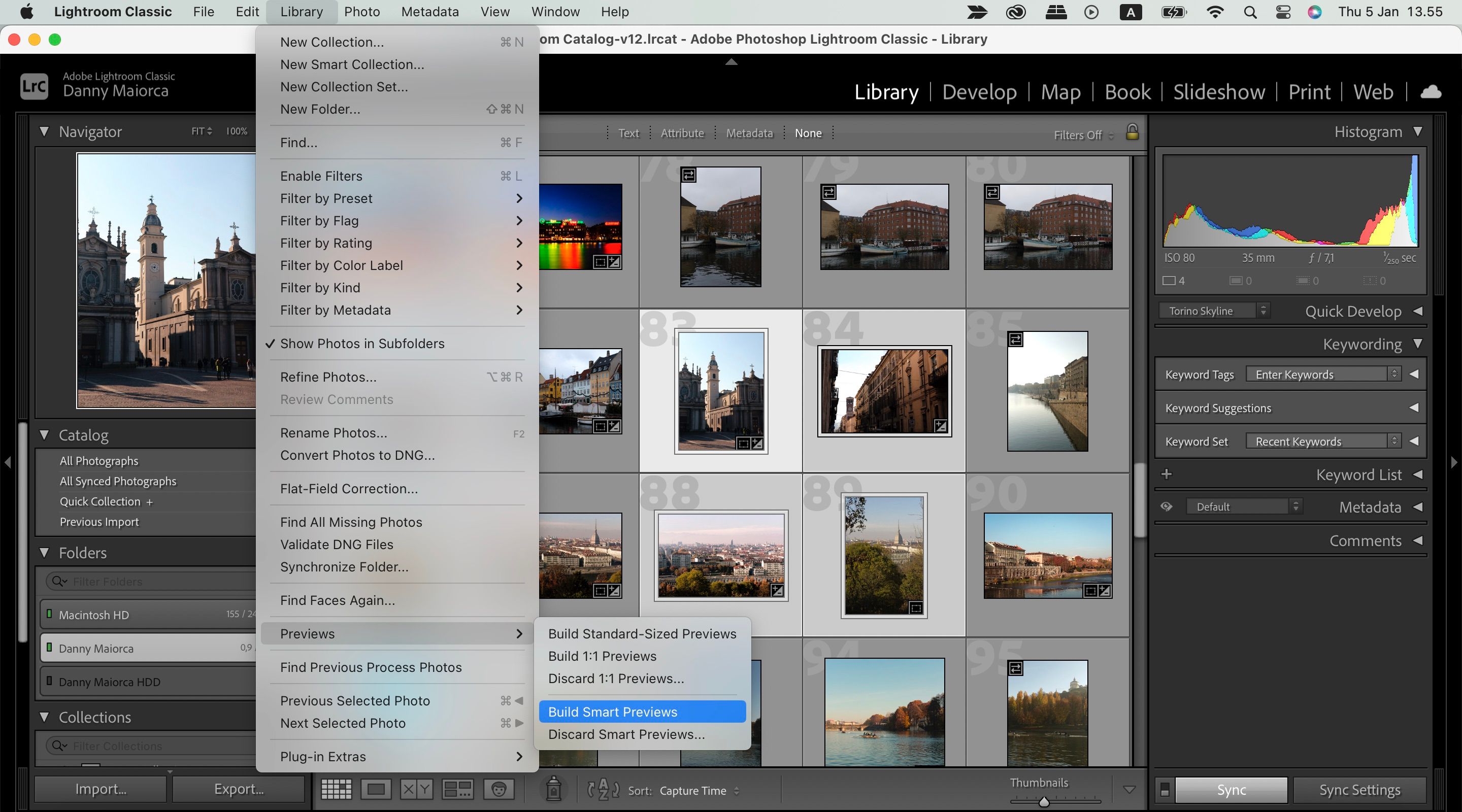Image resolution: width=1462 pixels, height=812 pixels.
Task: Uncheck Show Photos in Subfolders
Action: click(362, 343)
